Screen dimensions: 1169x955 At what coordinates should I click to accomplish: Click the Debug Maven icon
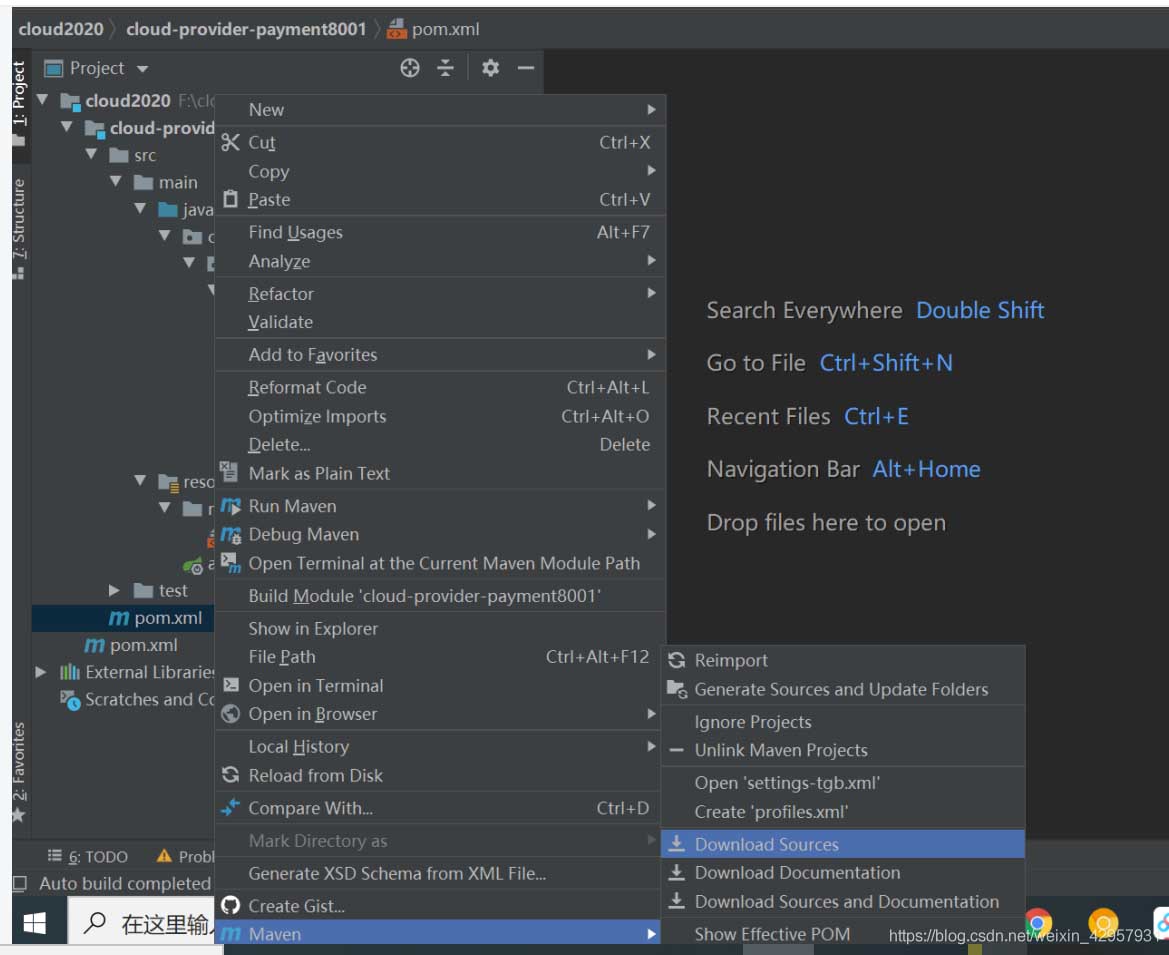tap(231, 535)
